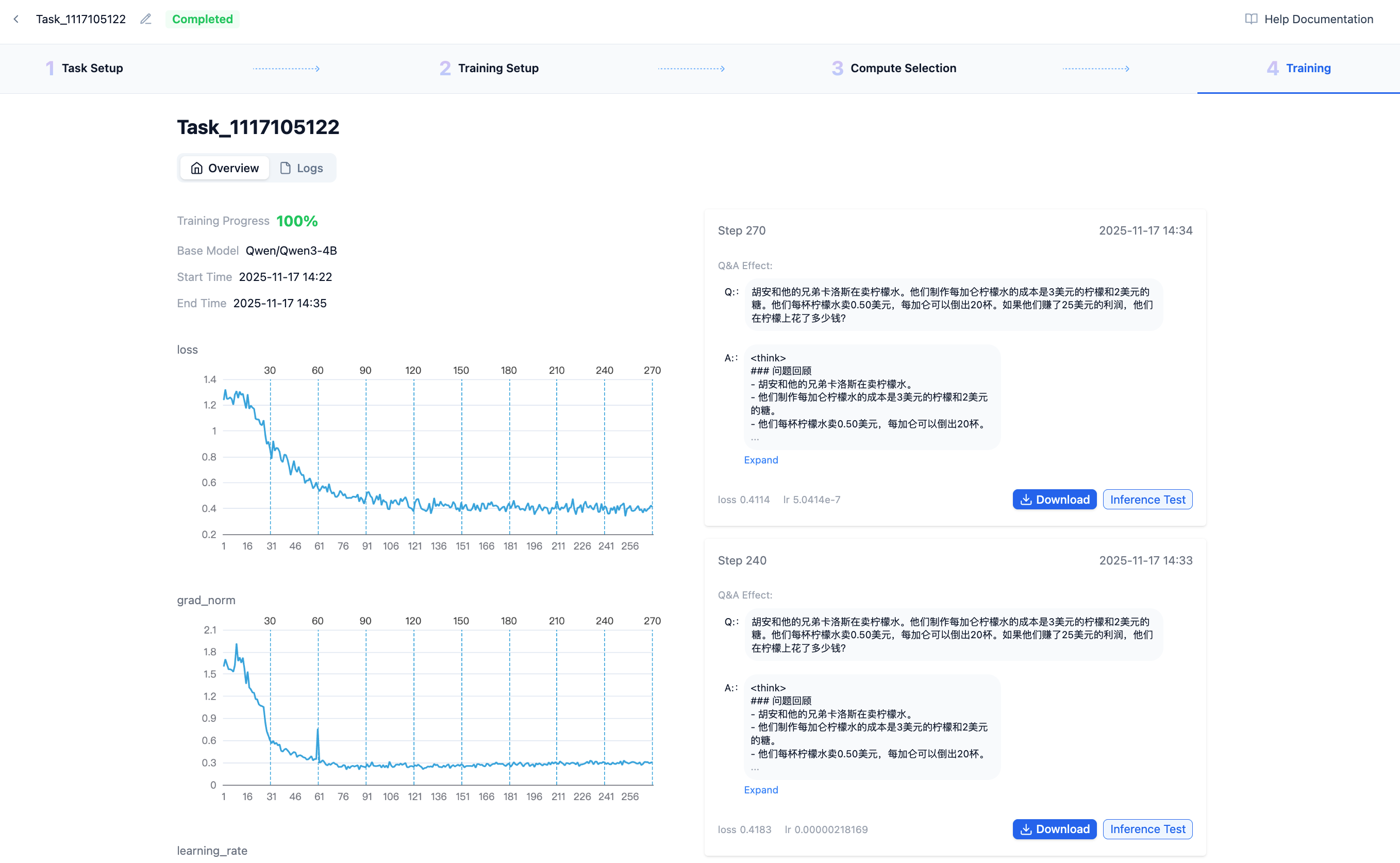Image resolution: width=1400 pixels, height=863 pixels.
Task: Open the Training Setup step
Action: coord(497,68)
